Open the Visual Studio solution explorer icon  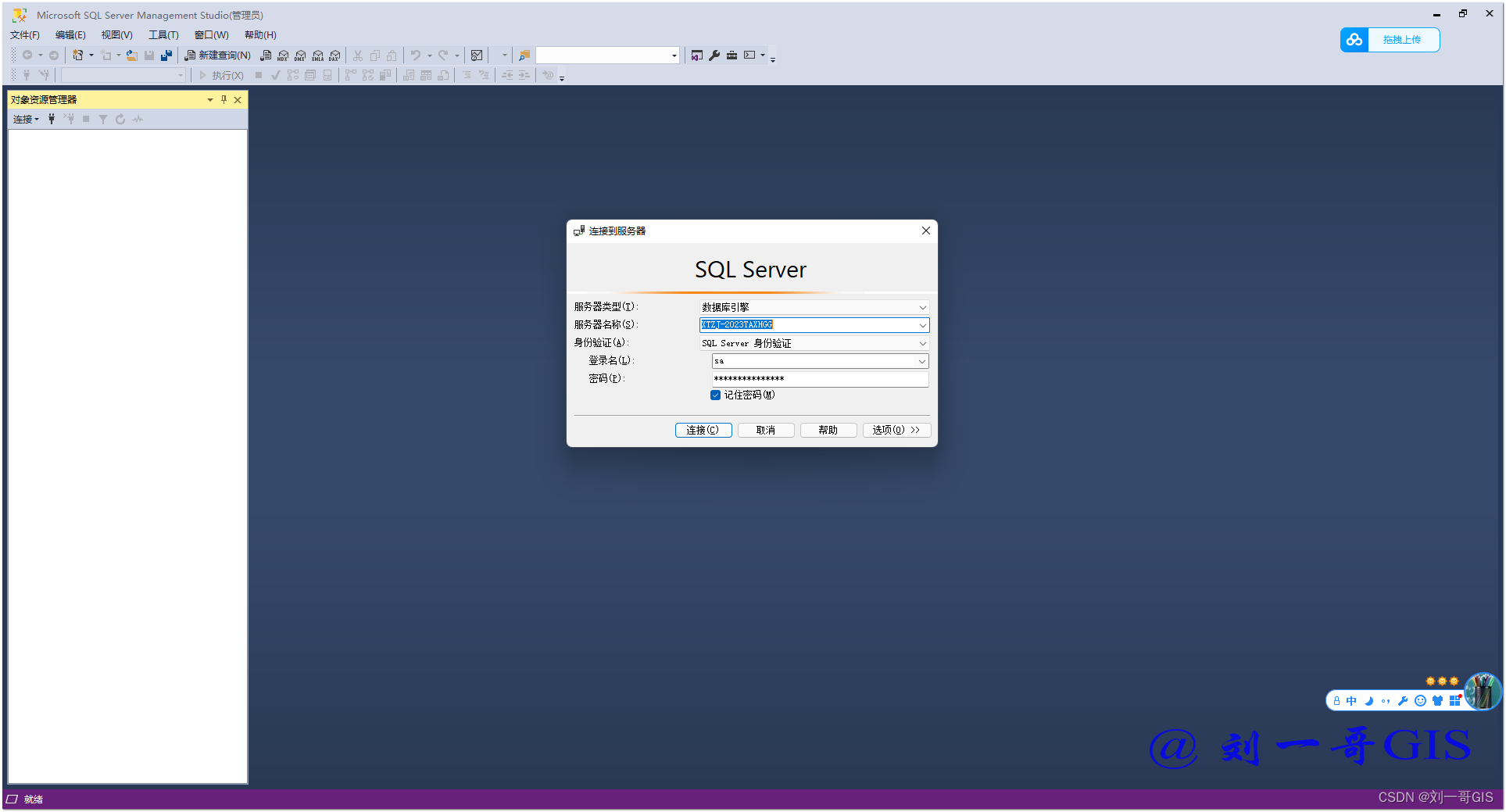pos(697,55)
